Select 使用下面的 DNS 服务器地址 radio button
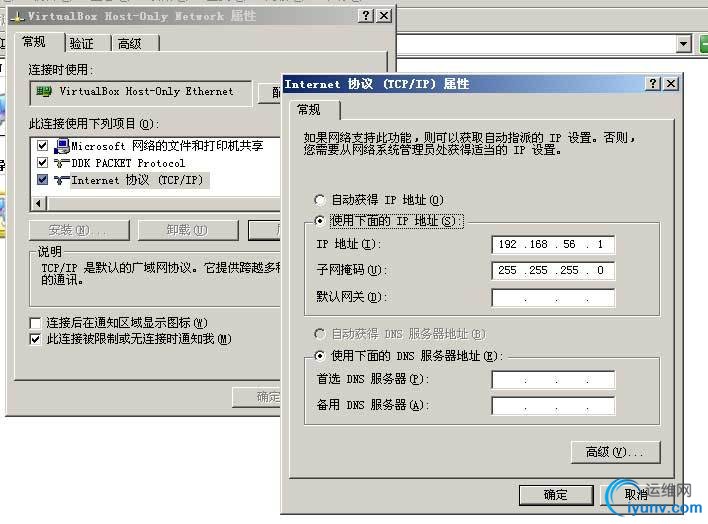 click(x=319, y=356)
